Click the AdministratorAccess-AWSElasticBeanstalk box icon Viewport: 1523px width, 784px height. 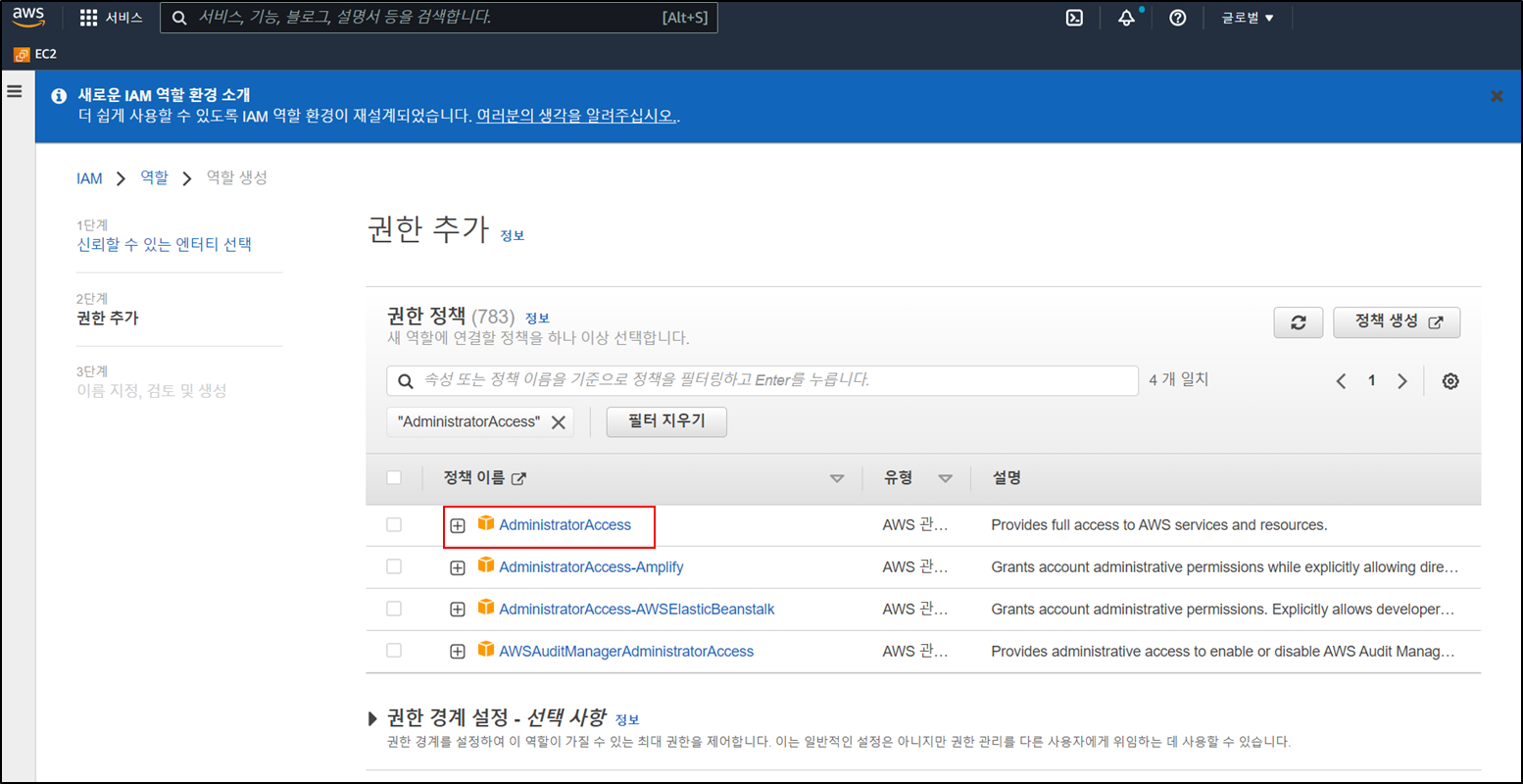coord(486,608)
